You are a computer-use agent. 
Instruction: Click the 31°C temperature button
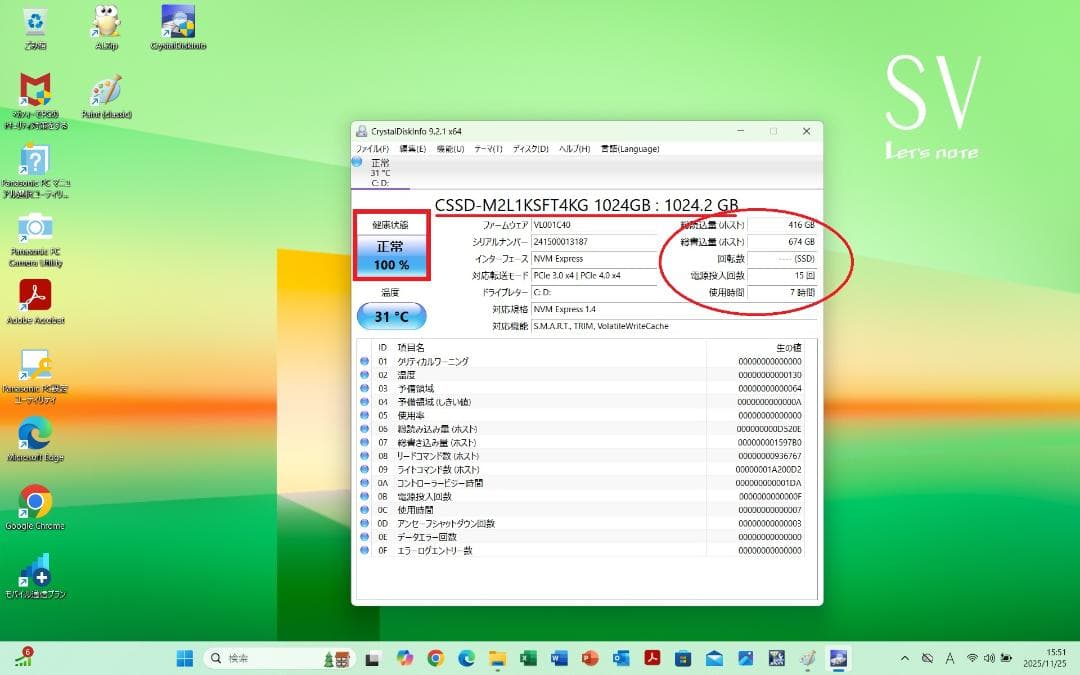392,316
